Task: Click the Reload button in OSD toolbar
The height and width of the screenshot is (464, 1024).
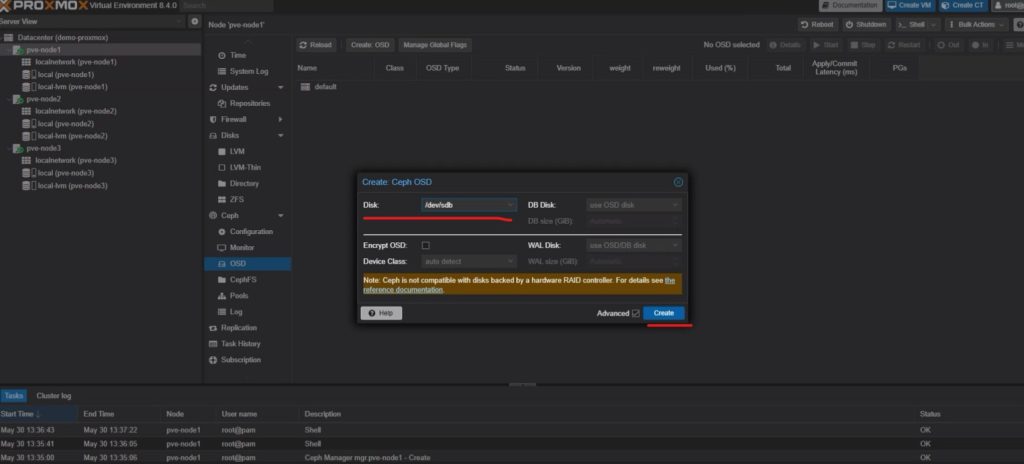Action: tap(315, 45)
